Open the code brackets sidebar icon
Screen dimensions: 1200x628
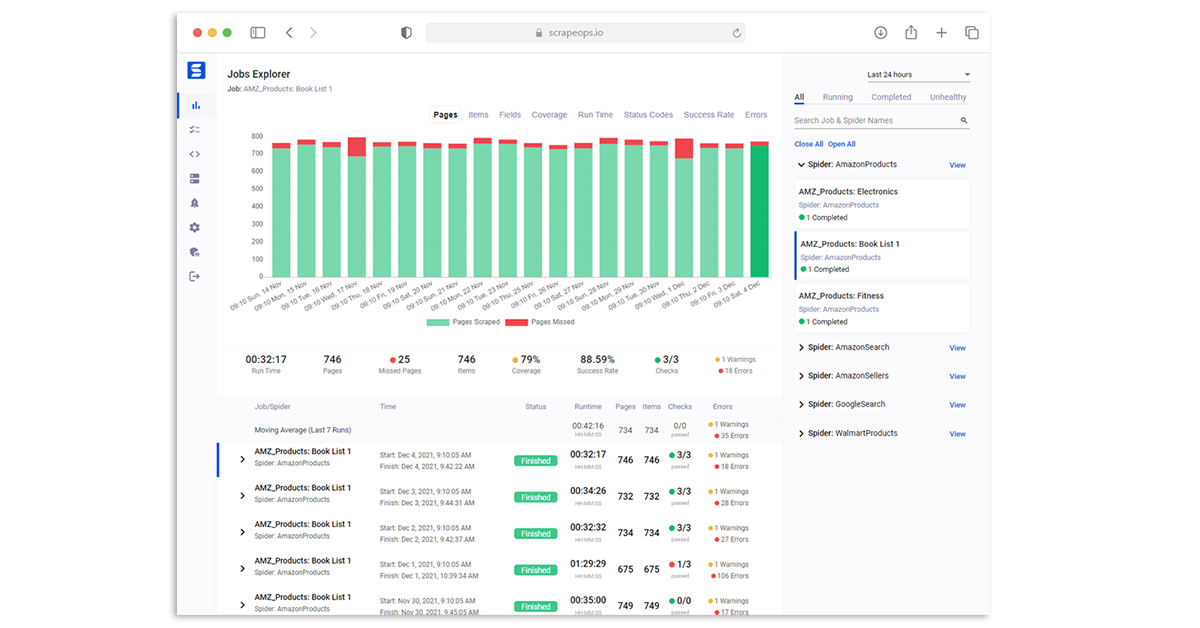(x=195, y=154)
